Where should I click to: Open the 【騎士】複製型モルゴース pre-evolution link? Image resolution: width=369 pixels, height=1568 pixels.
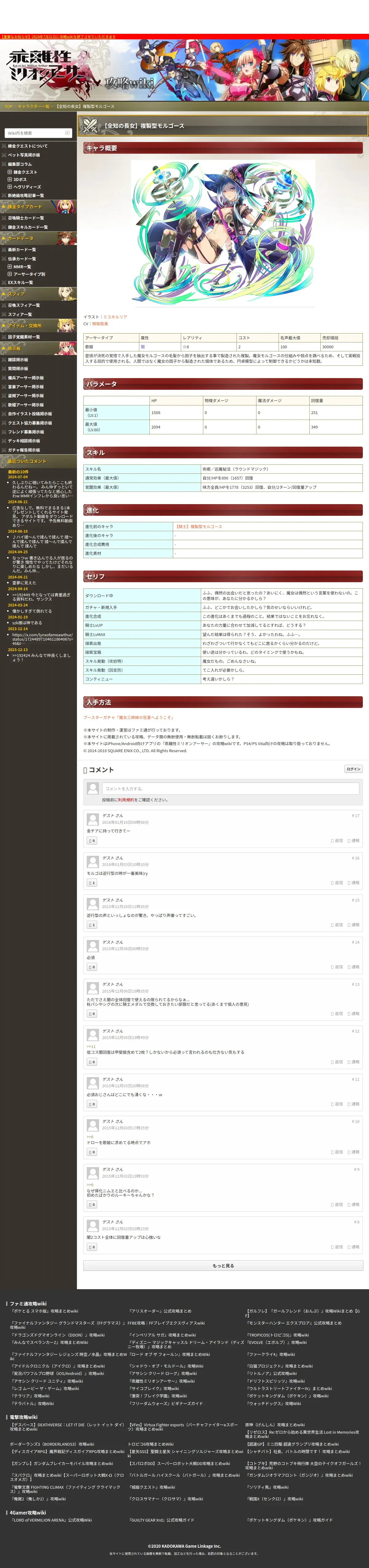(199, 527)
